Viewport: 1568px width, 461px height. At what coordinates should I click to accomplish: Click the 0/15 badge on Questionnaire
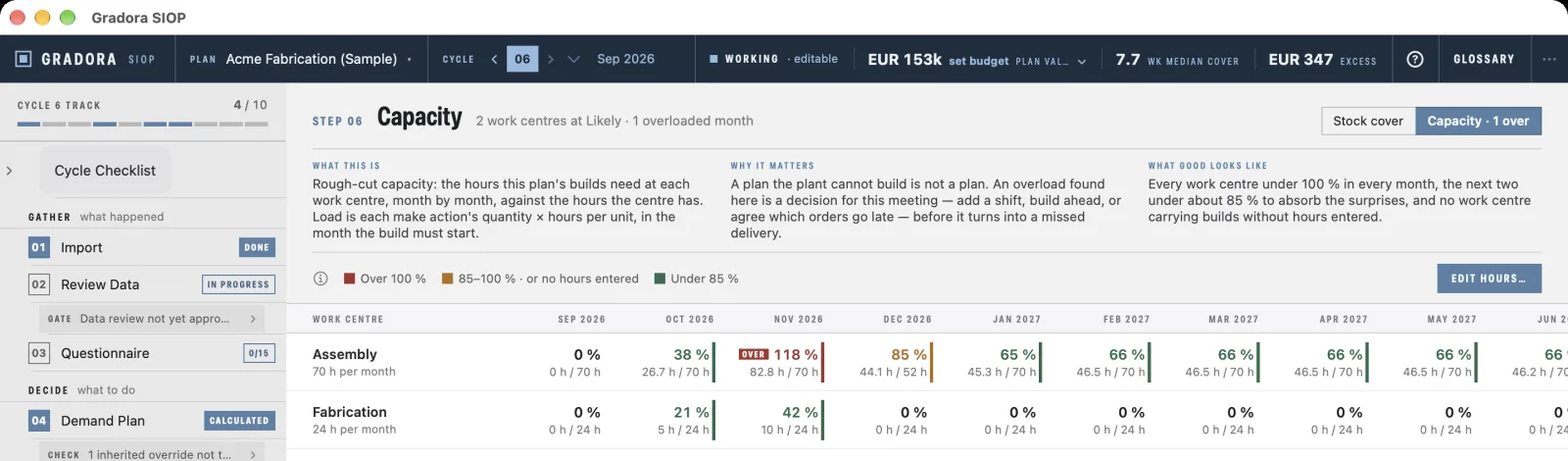point(259,353)
